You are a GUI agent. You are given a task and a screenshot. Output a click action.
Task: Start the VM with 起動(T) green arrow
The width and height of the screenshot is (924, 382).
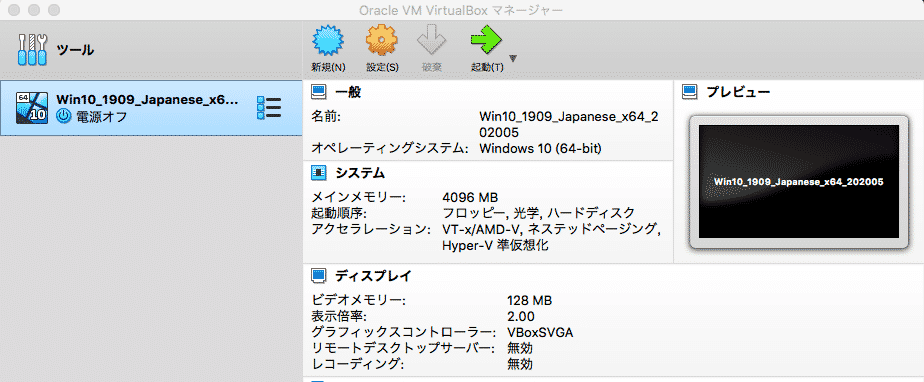[x=486, y=41]
